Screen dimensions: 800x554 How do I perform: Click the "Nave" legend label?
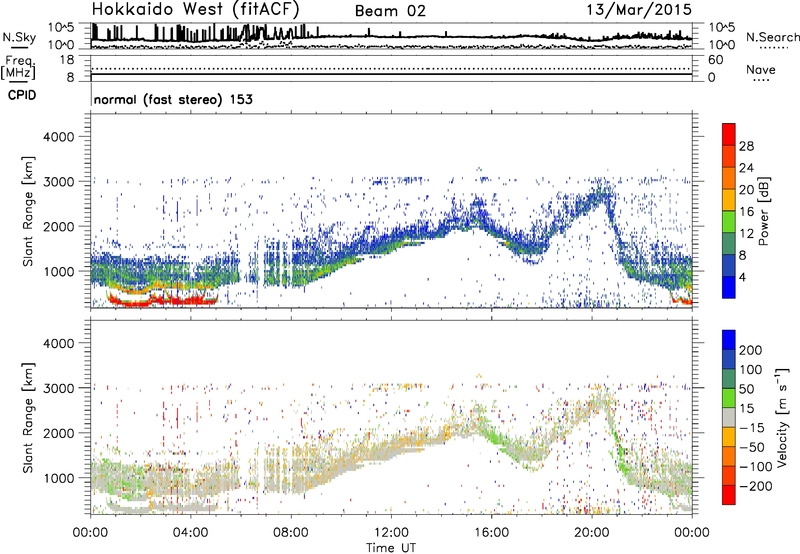click(761, 69)
